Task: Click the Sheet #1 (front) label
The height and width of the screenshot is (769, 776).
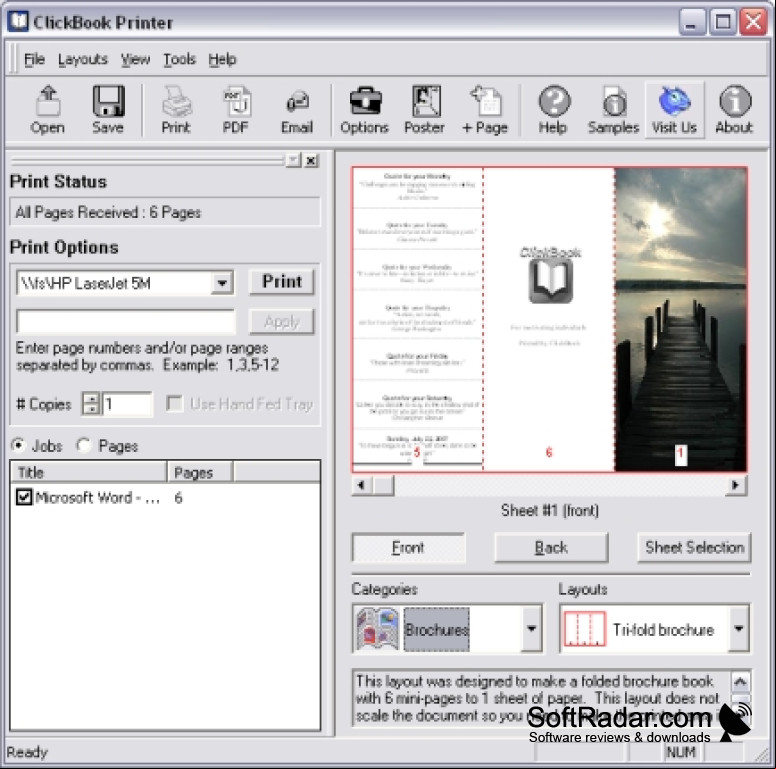Action: coord(550,510)
